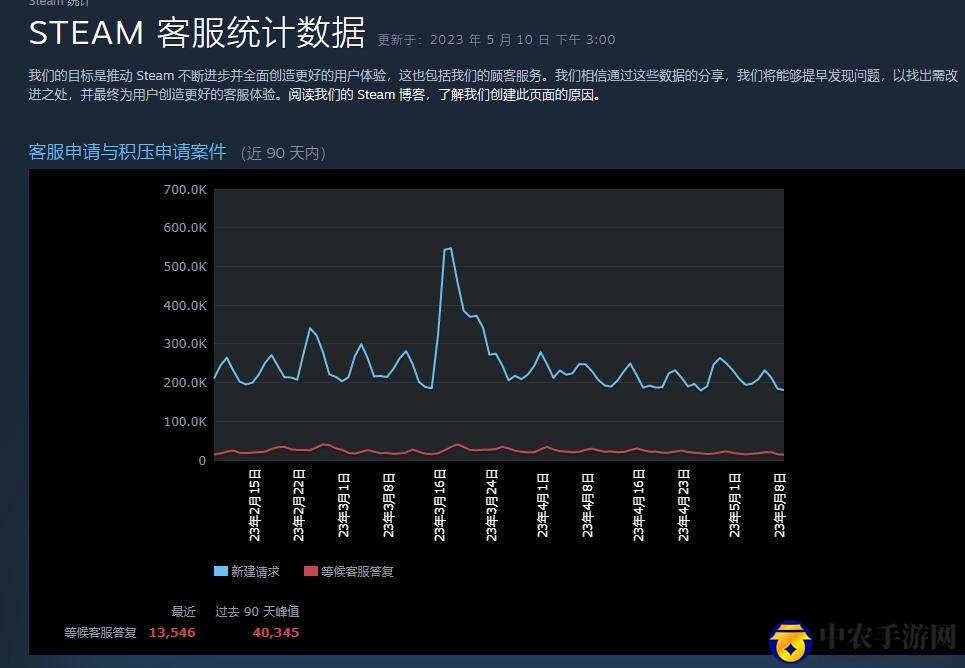
Task: Click the '更新于: 2023 年 5 月 10 日' timestamp
Action: coord(496,40)
